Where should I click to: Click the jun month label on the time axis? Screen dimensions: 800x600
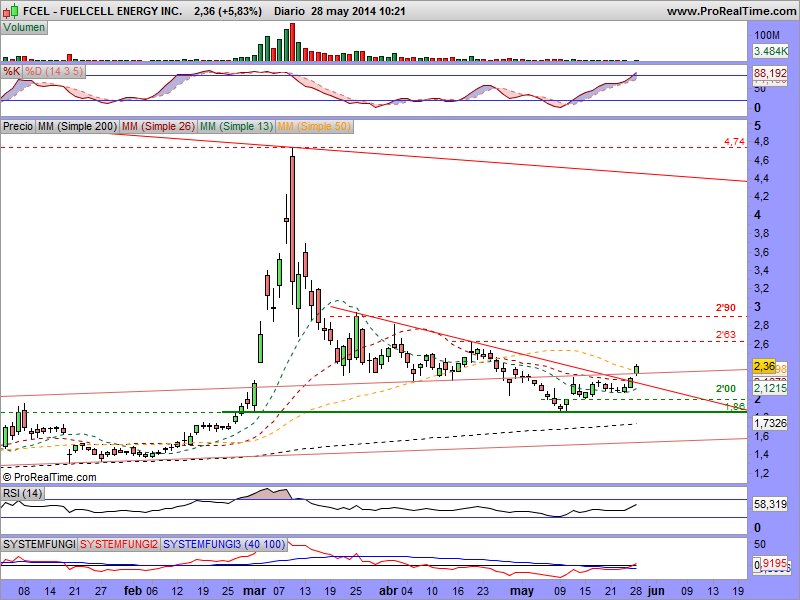(x=656, y=591)
